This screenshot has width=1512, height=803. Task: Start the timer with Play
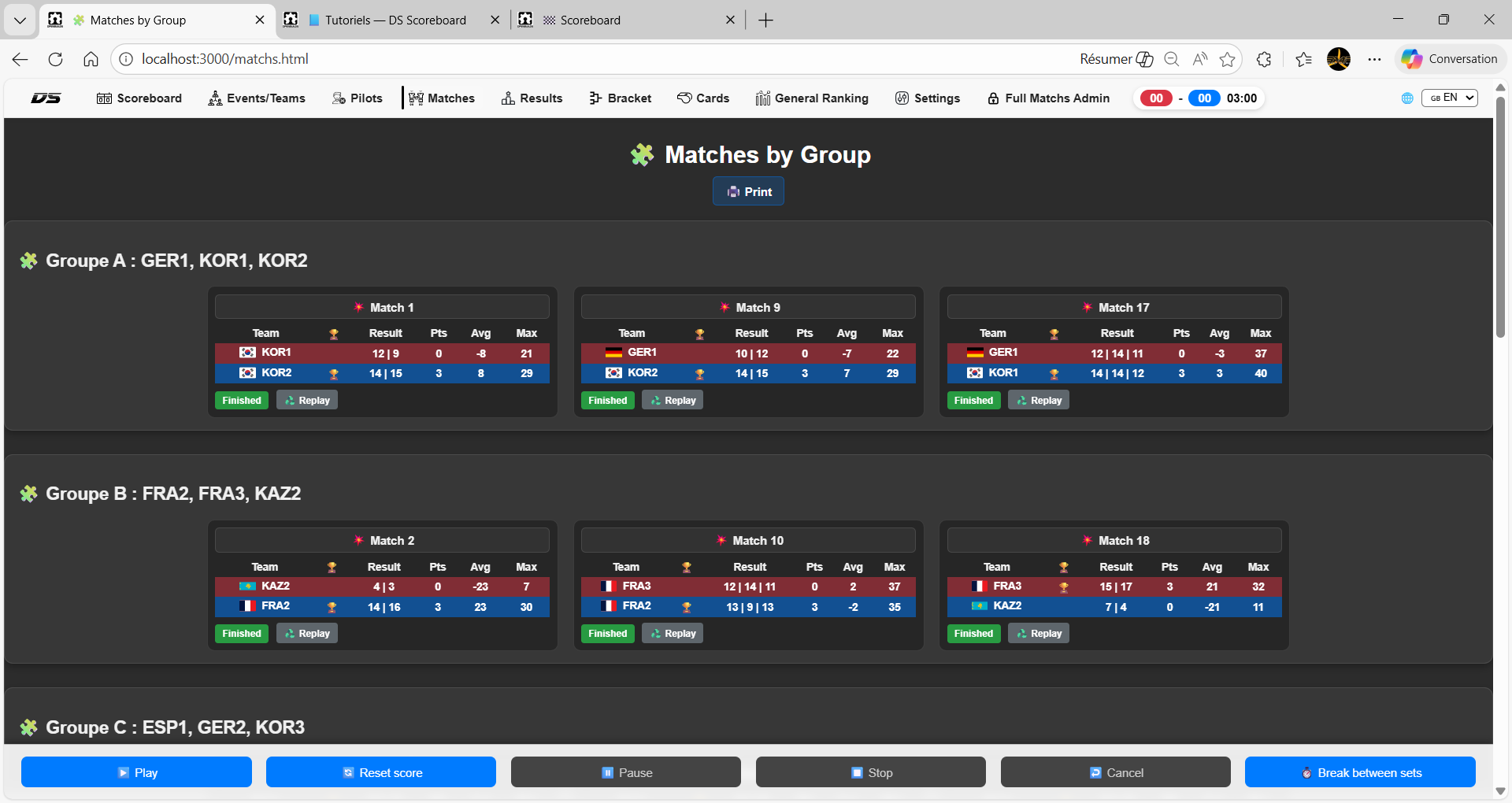point(136,772)
